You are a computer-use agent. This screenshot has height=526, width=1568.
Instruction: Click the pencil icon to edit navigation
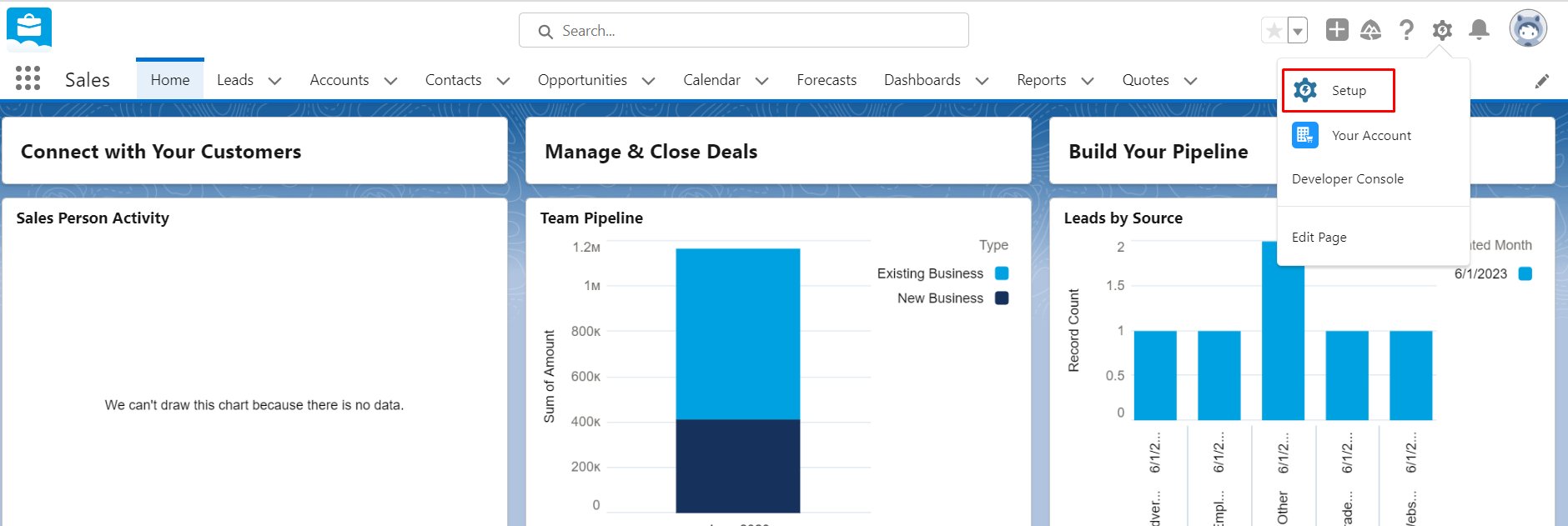[x=1542, y=81]
